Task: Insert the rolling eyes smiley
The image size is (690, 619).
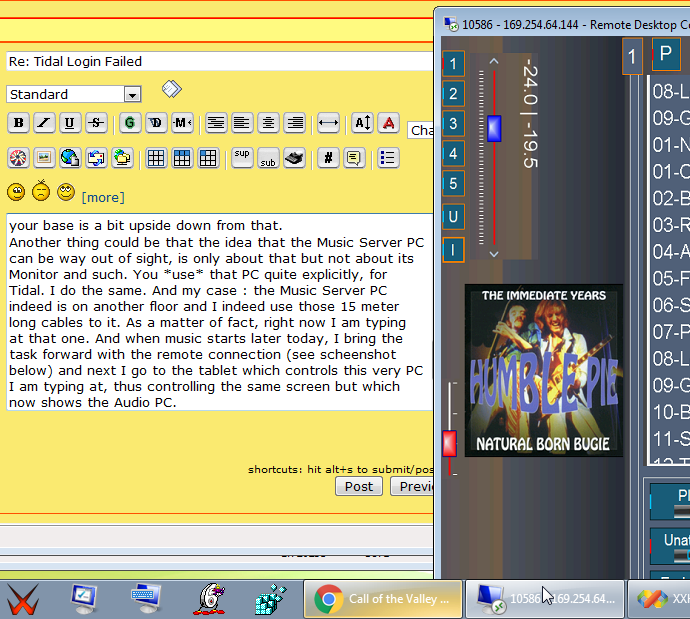Action: (66, 192)
